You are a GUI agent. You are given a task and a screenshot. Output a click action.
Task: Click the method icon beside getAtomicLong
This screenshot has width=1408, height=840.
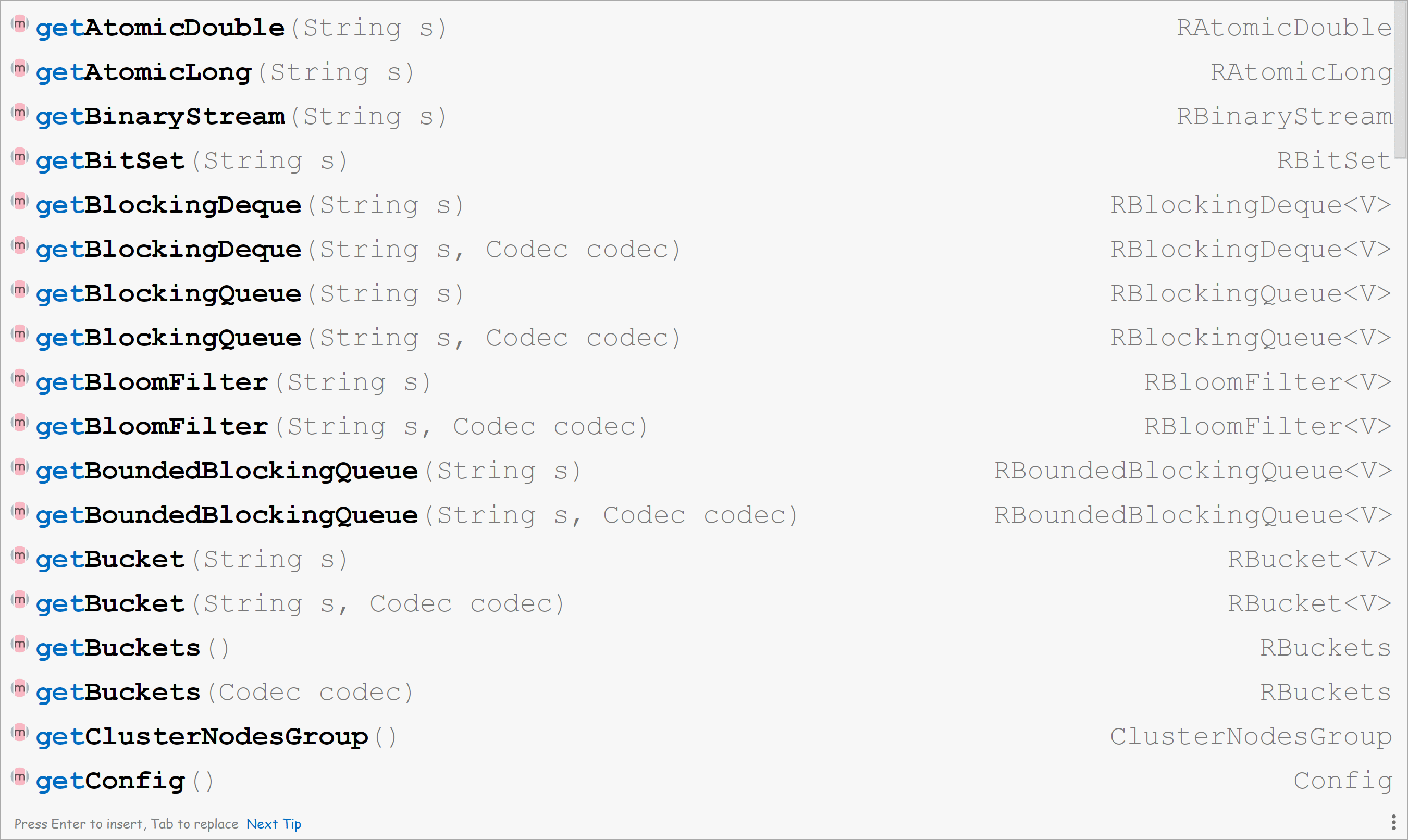pos(20,68)
